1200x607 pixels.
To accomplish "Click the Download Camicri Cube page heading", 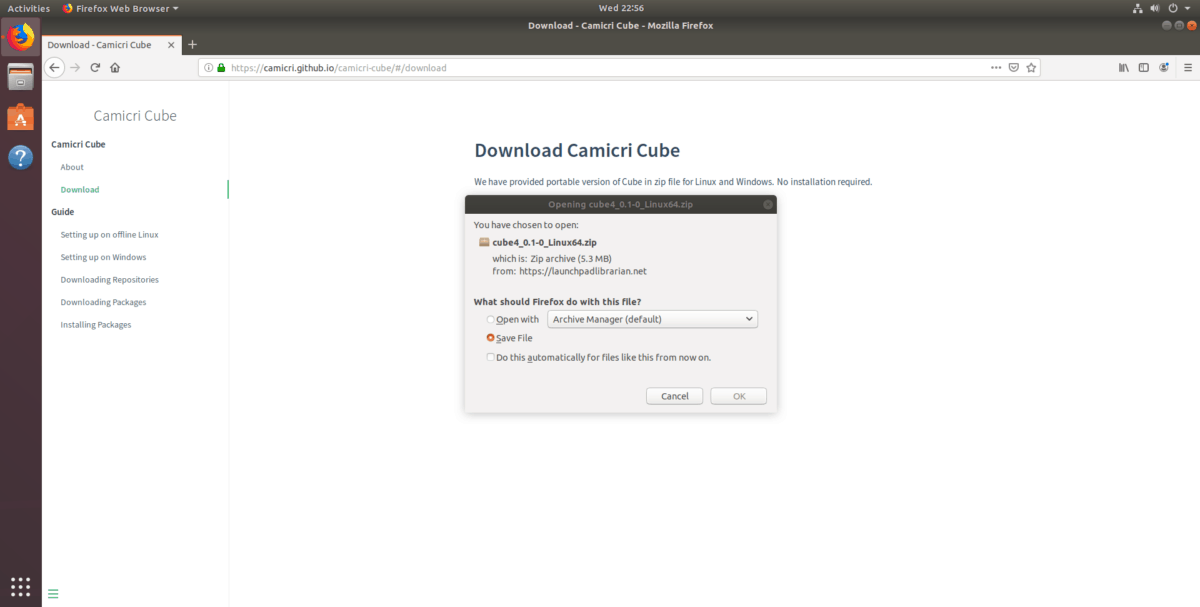I will (577, 151).
